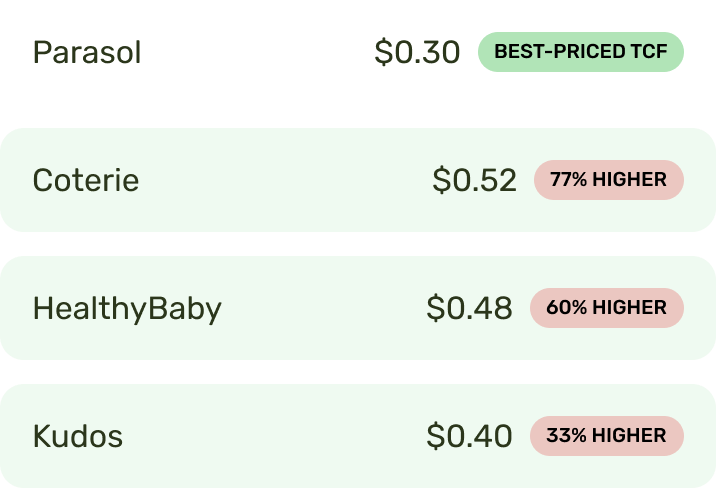This screenshot has width=716, height=488.
Task: Click the Parasol brand name
Action: (87, 52)
